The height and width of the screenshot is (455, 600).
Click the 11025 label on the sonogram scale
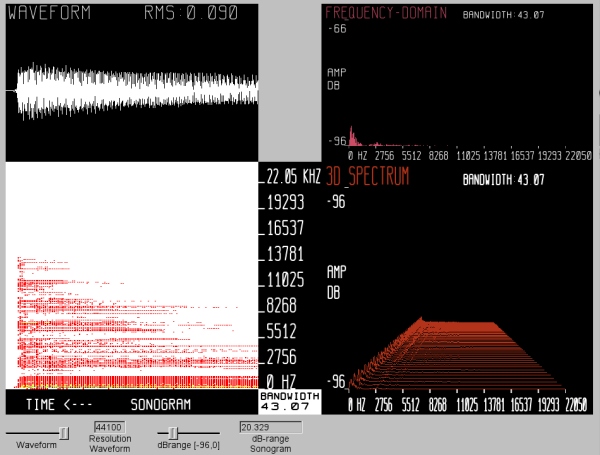(285, 280)
